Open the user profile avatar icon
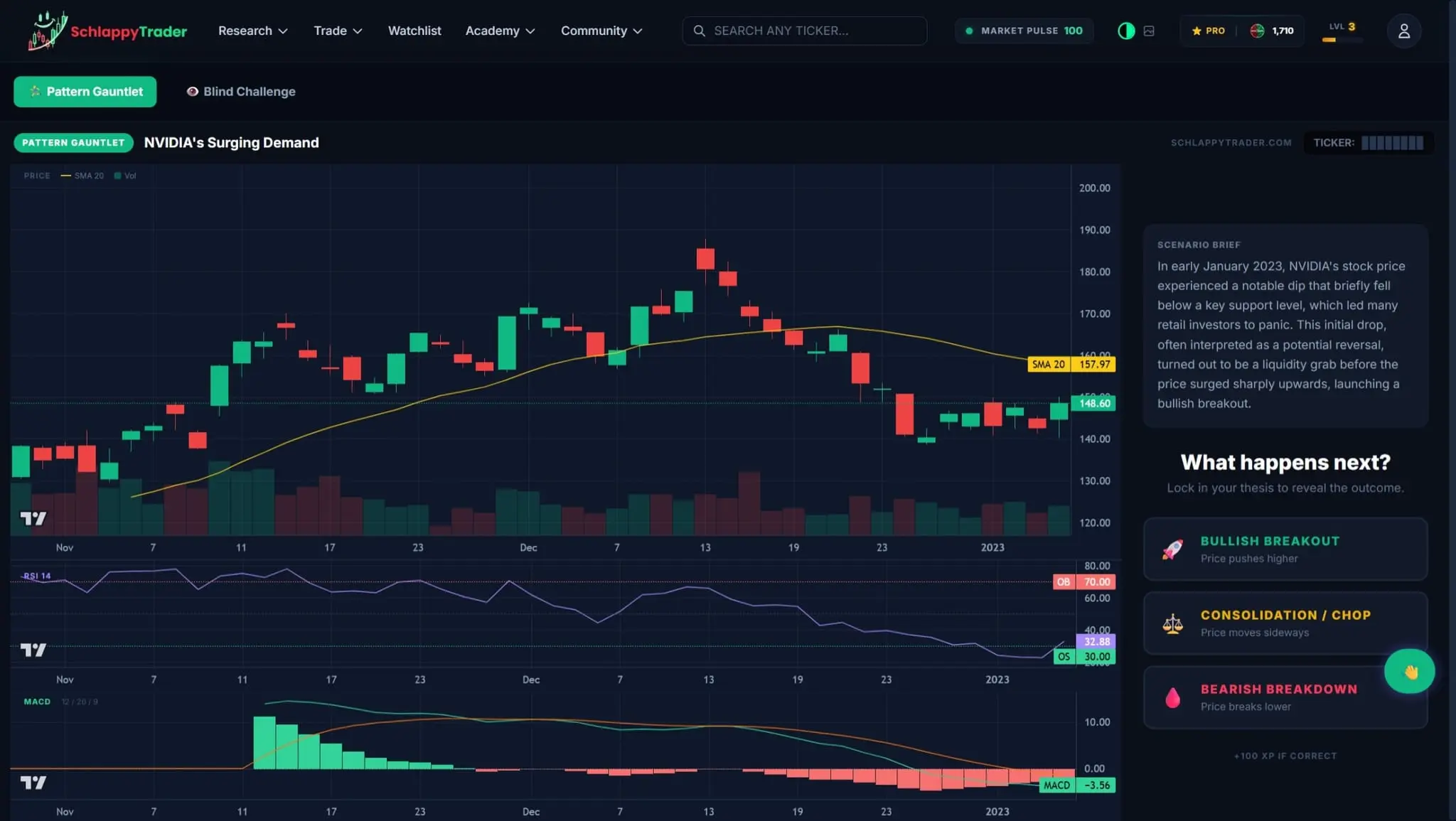 [x=1403, y=31]
